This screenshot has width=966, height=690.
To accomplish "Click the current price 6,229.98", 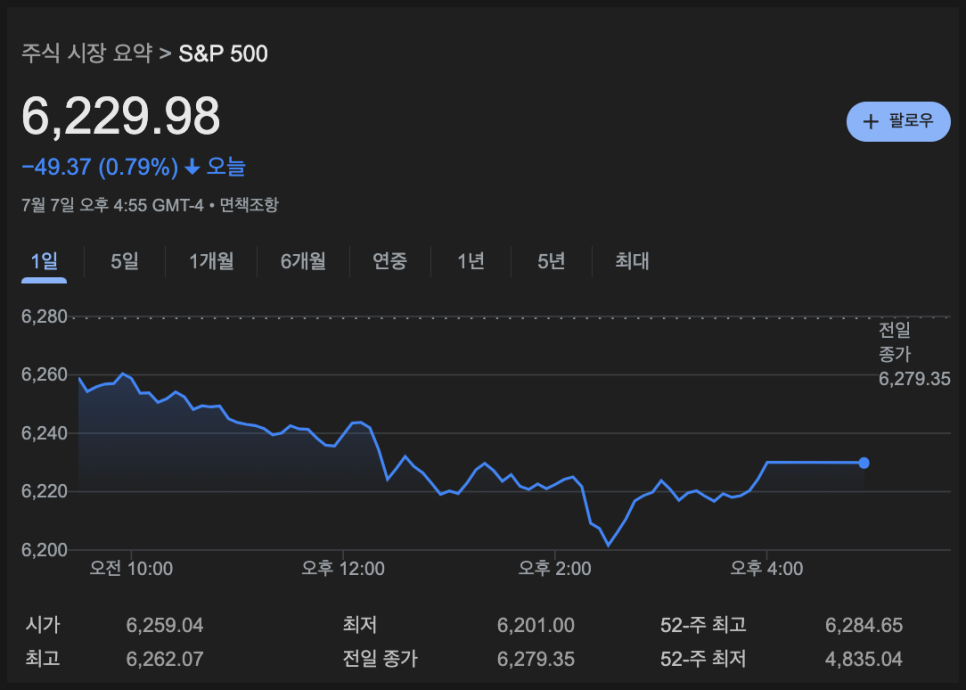I will (121, 116).
